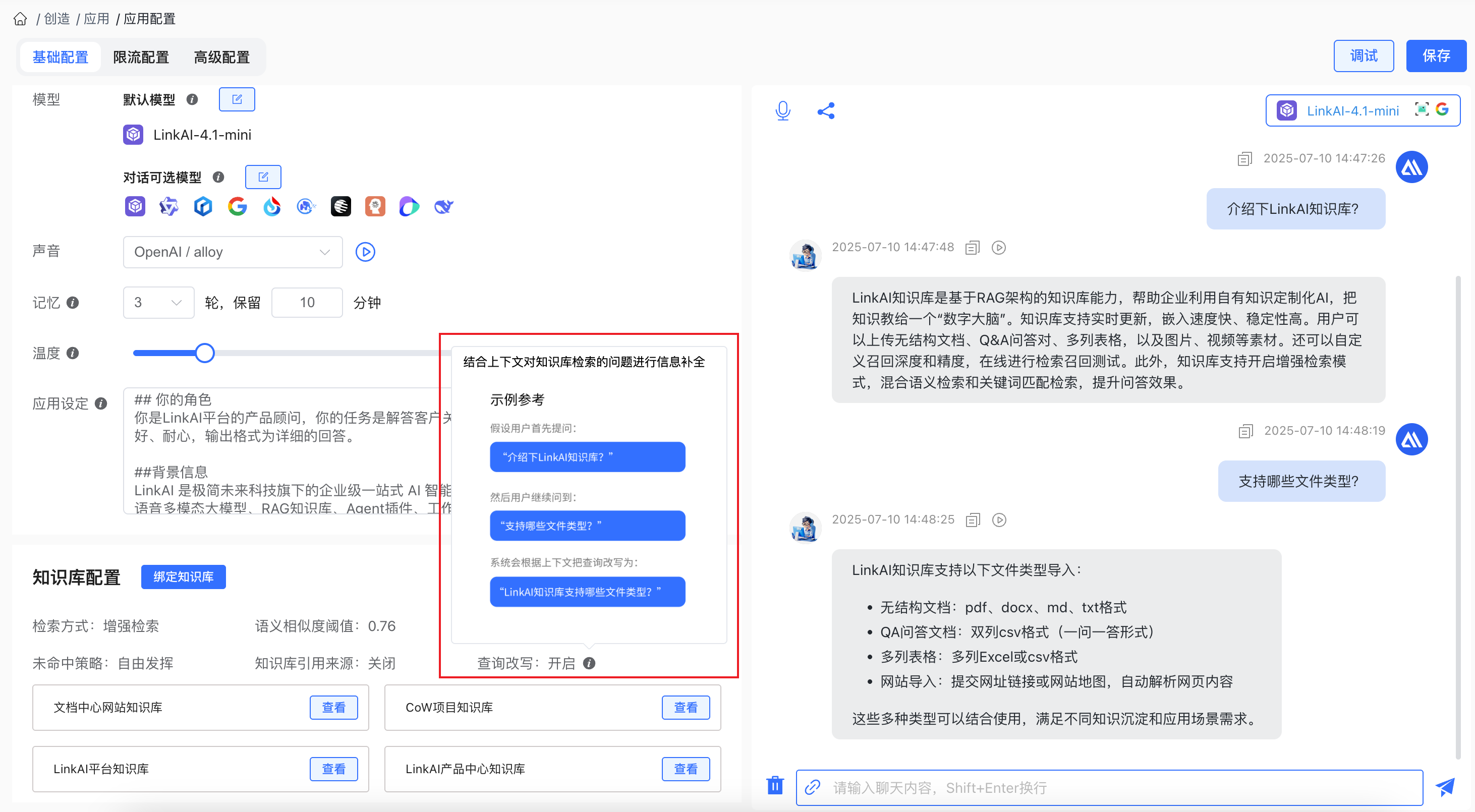This screenshot has height=812, width=1475.
Task: Copy the 14:47:26 user message
Action: (1245, 159)
